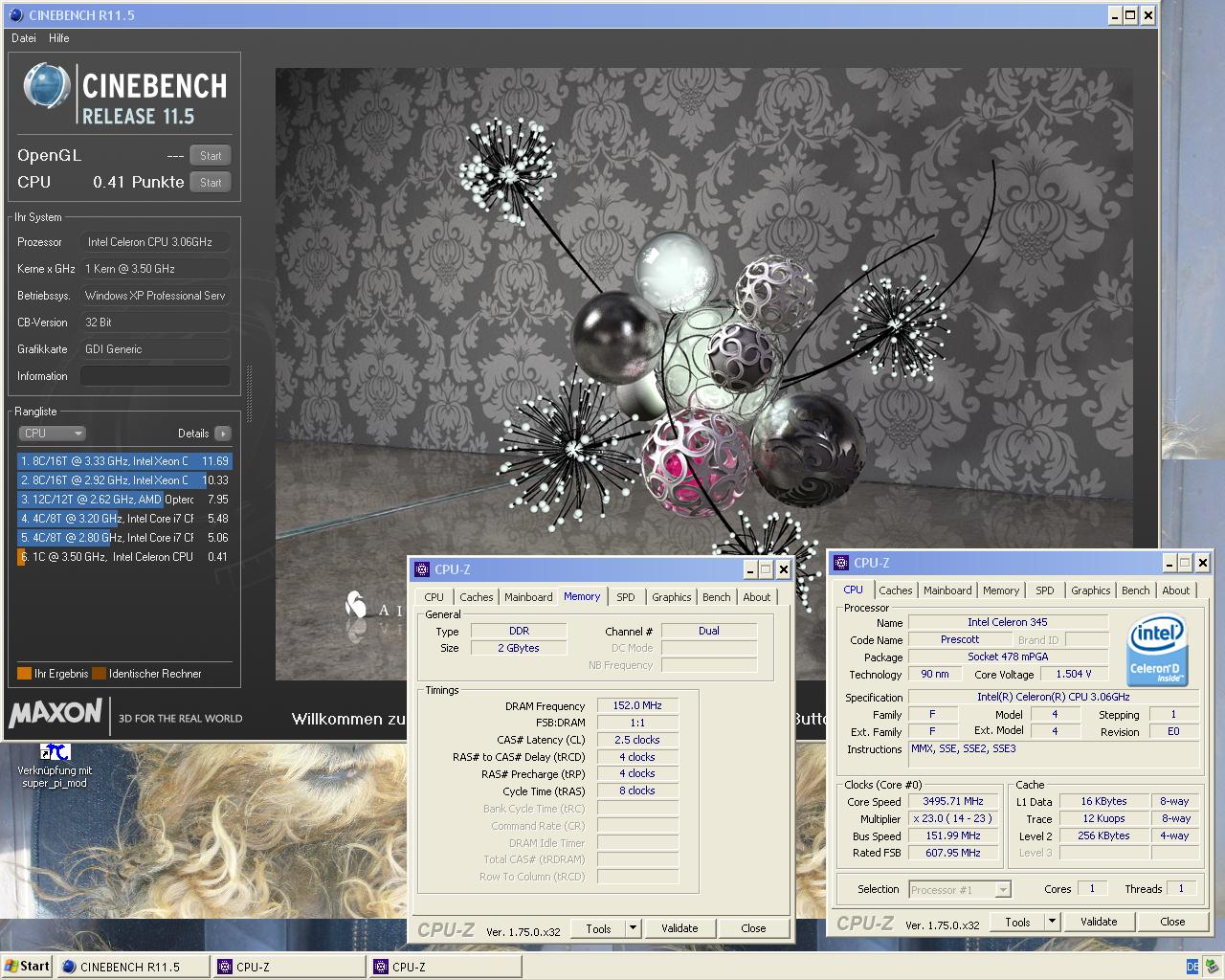Click the Details arrow button in Rangliste
This screenshot has width=1225, height=980.
coord(223,434)
